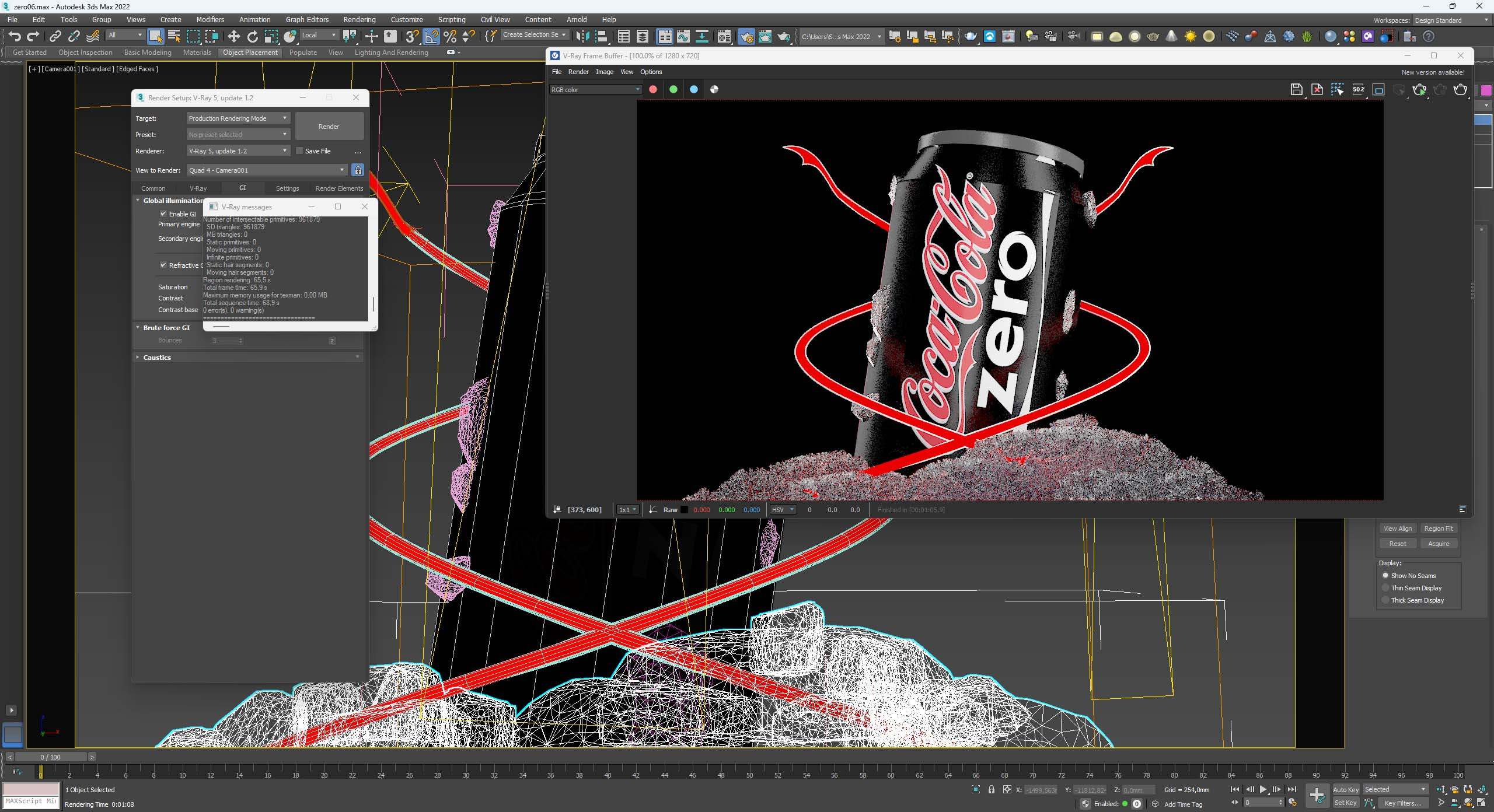Toggle selection lock in status bar
Screen dimensions: 1494x812
(x=991, y=789)
